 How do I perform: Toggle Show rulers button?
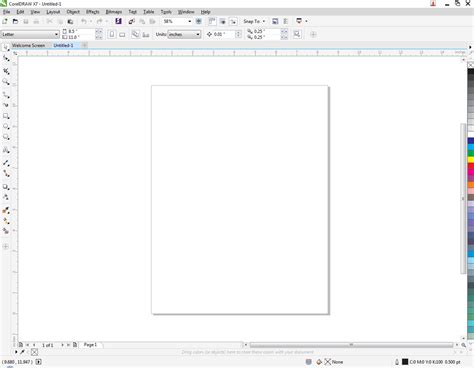tap(212, 21)
